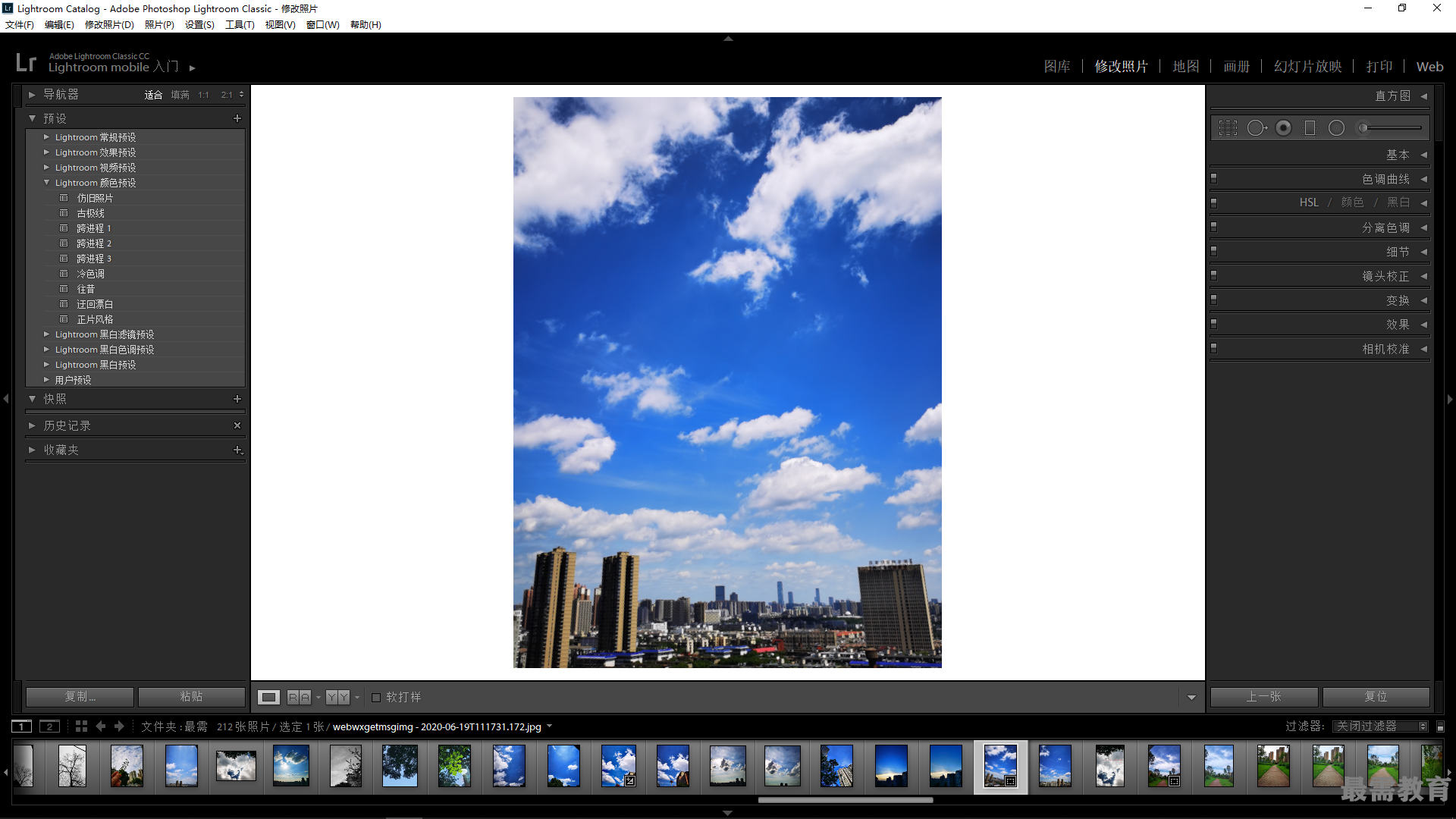This screenshot has width=1456, height=819.
Task: Open the filename path dropdown arrow
Action: click(x=550, y=726)
